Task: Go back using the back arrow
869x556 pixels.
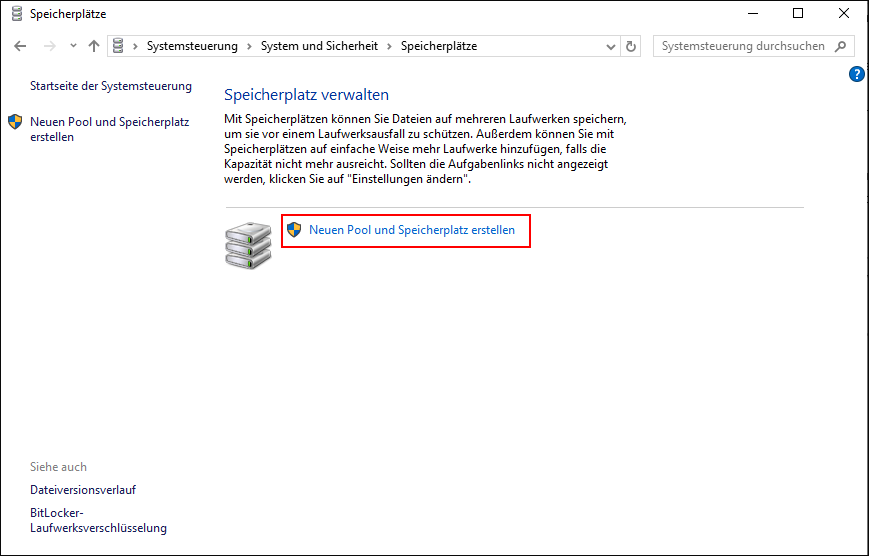Action: (20, 46)
